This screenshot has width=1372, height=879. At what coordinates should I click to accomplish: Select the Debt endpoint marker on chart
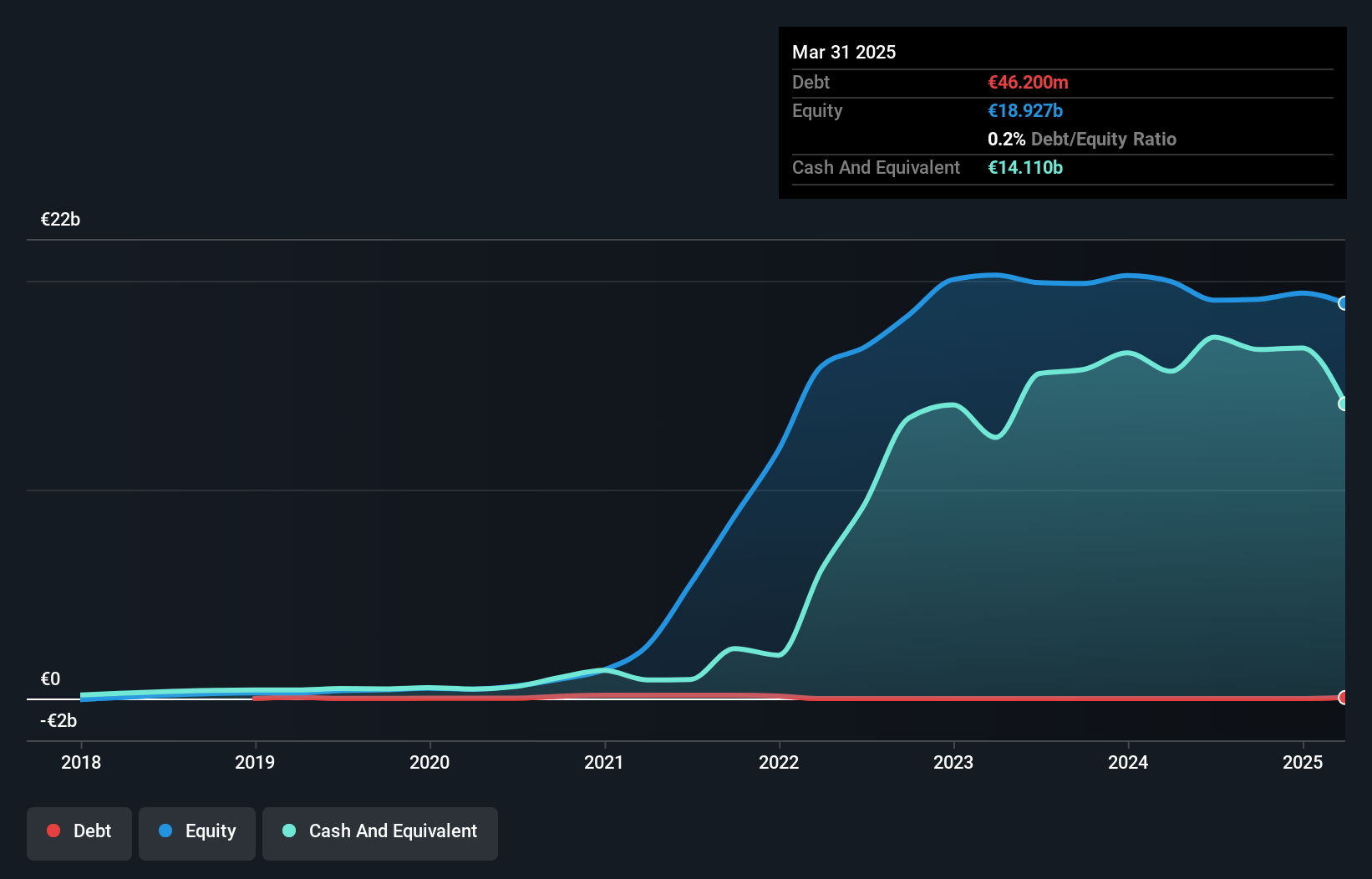pyautogui.click(x=1344, y=698)
